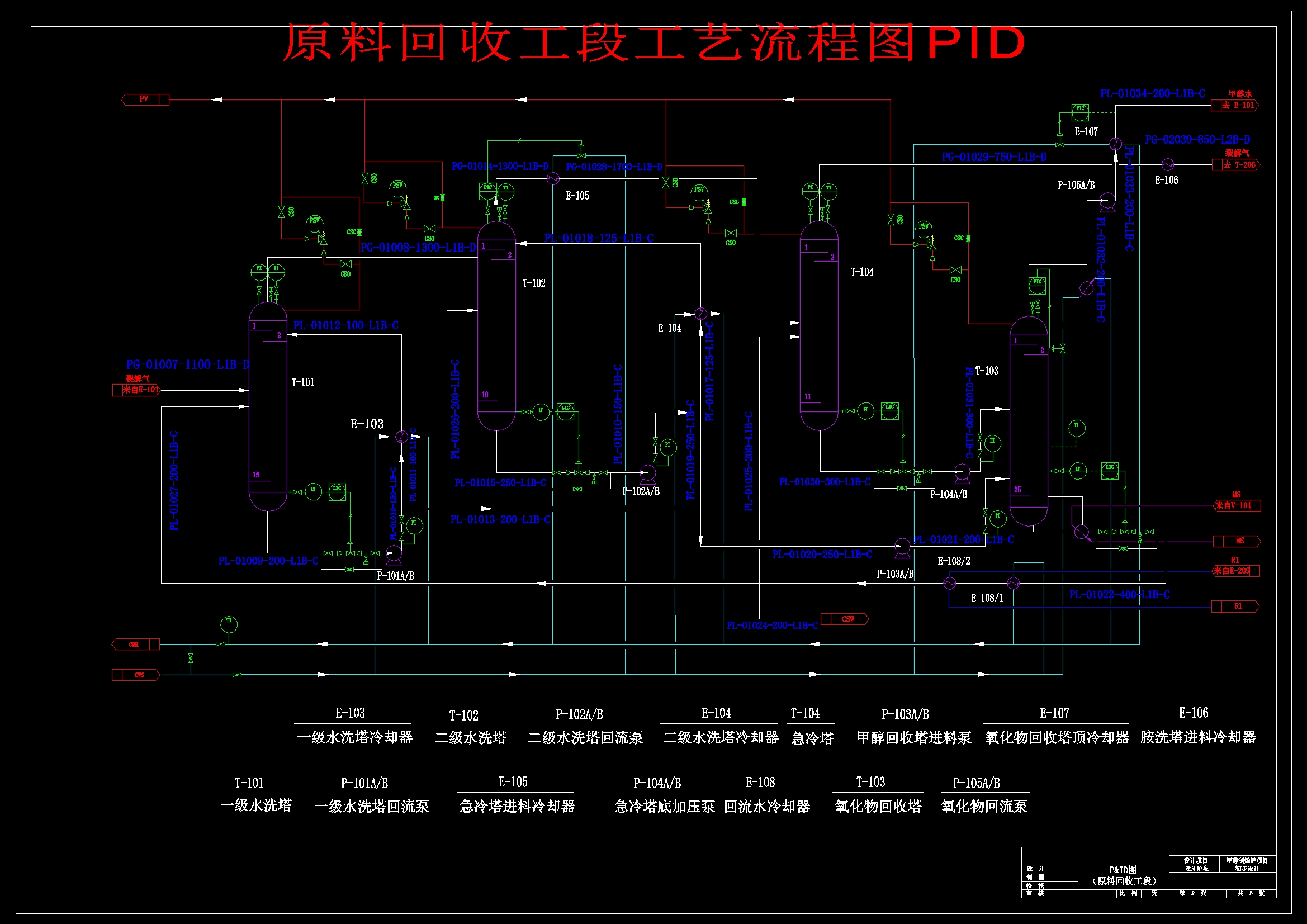Click the CWS utility flag
The image size is (1307, 924).
pyautogui.click(x=136, y=675)
